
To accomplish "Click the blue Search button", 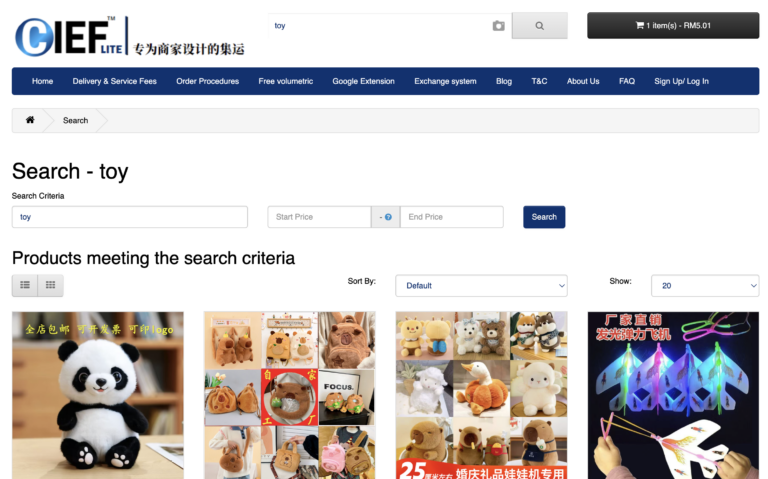I will pos(544,217).
